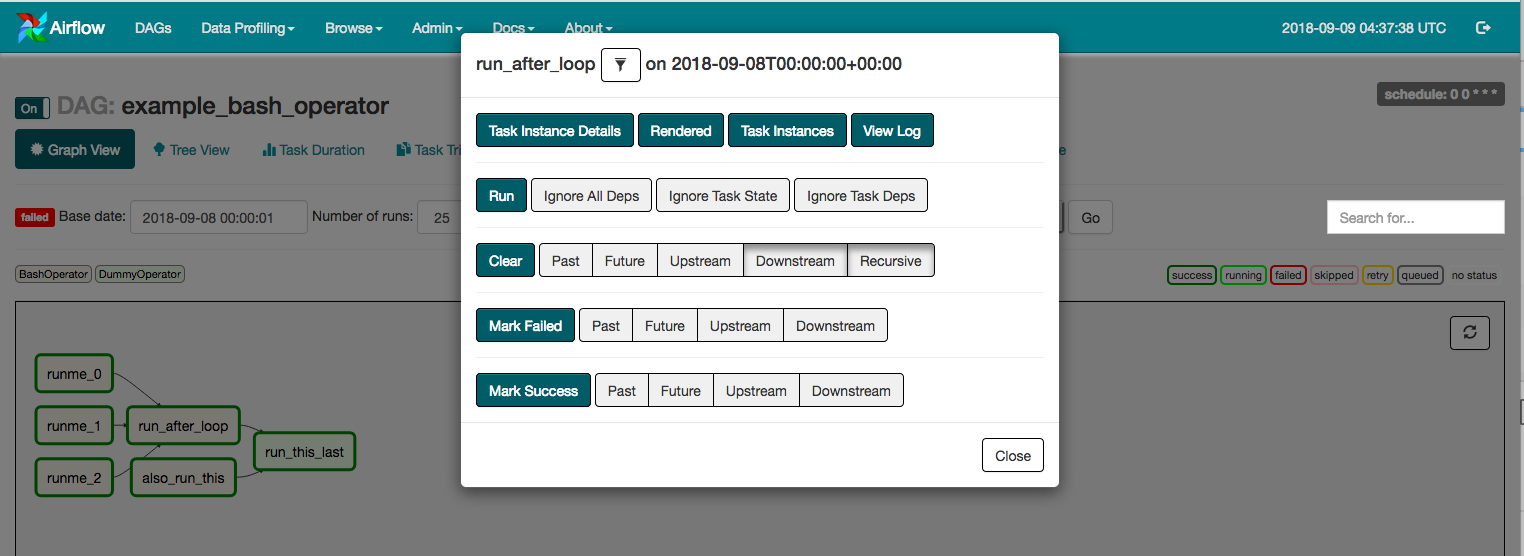Screen dimensions: 1524x556
Task: Click the logout icon in the top bar
Action: tap(1483, 28)
